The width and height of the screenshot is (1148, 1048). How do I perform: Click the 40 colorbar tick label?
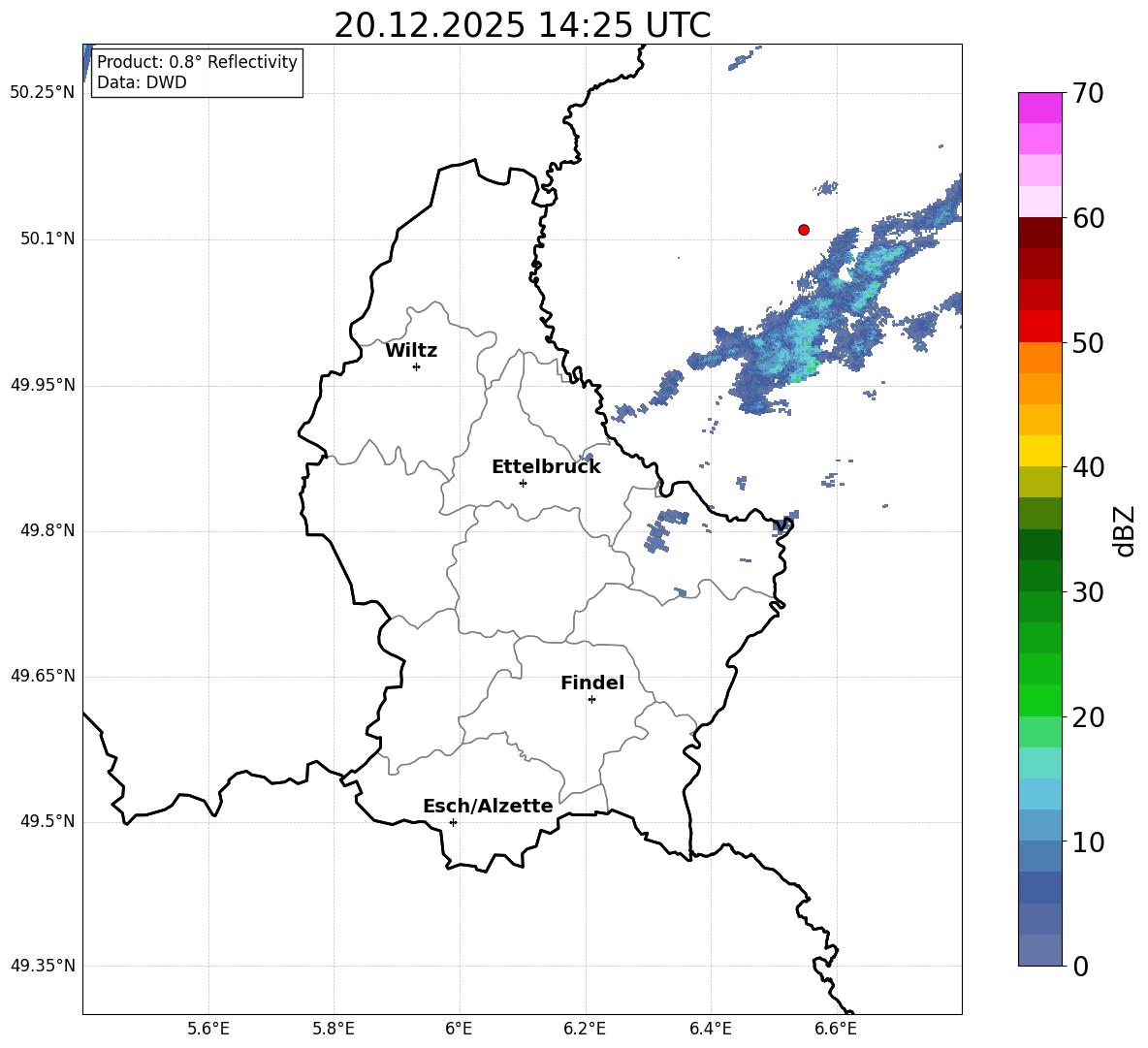tap(1089, 467)
